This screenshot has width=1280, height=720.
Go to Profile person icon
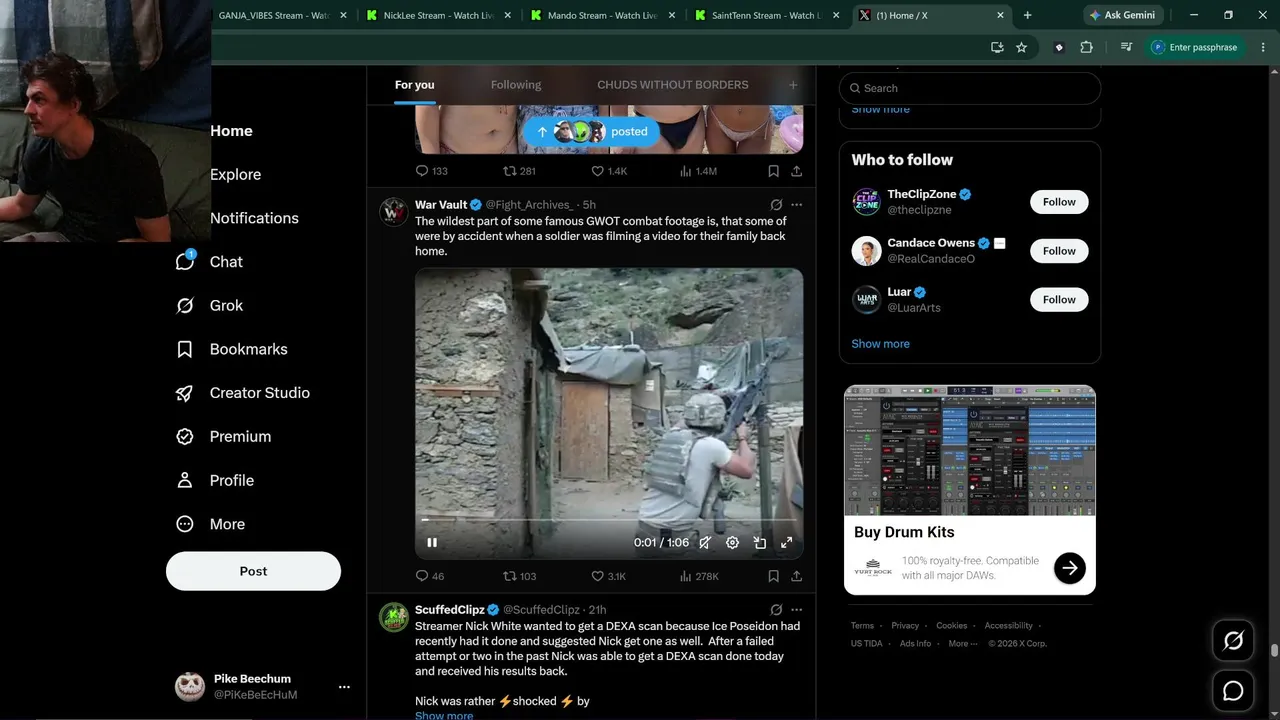(184, 481)
